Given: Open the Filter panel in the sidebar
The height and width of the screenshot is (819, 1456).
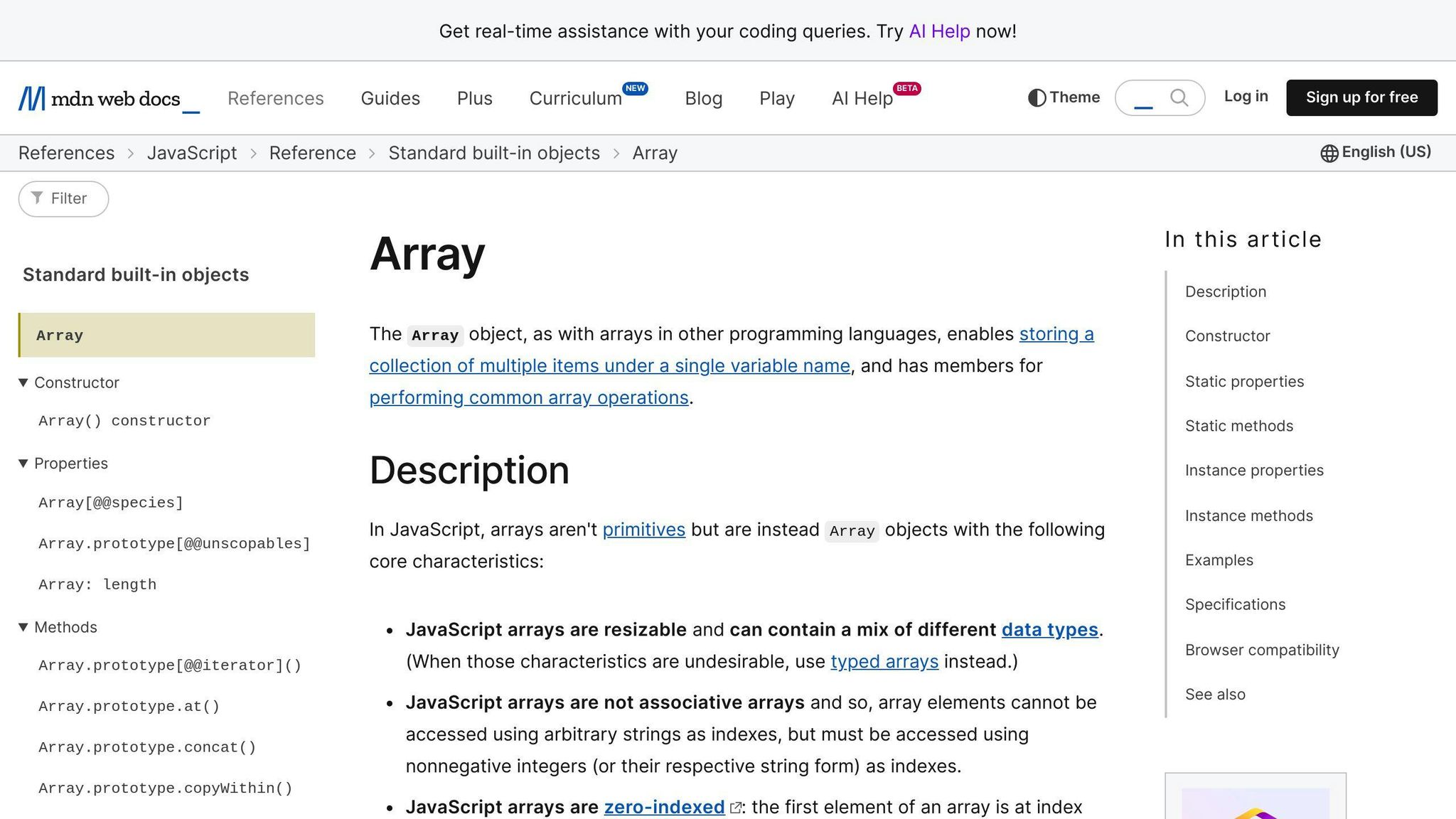Looking at the screenshot, I should 63,198.
